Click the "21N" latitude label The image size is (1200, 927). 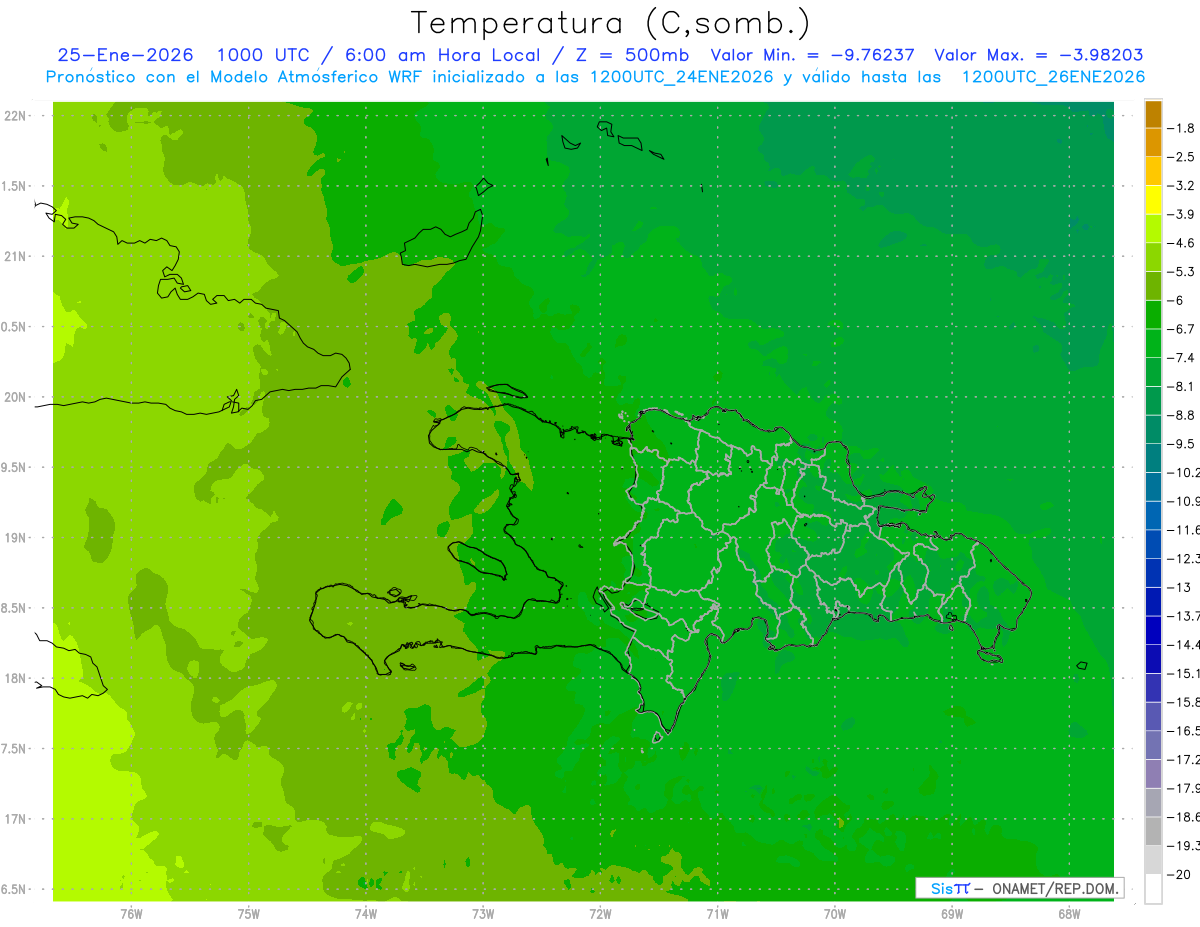[x=16, y=256]
